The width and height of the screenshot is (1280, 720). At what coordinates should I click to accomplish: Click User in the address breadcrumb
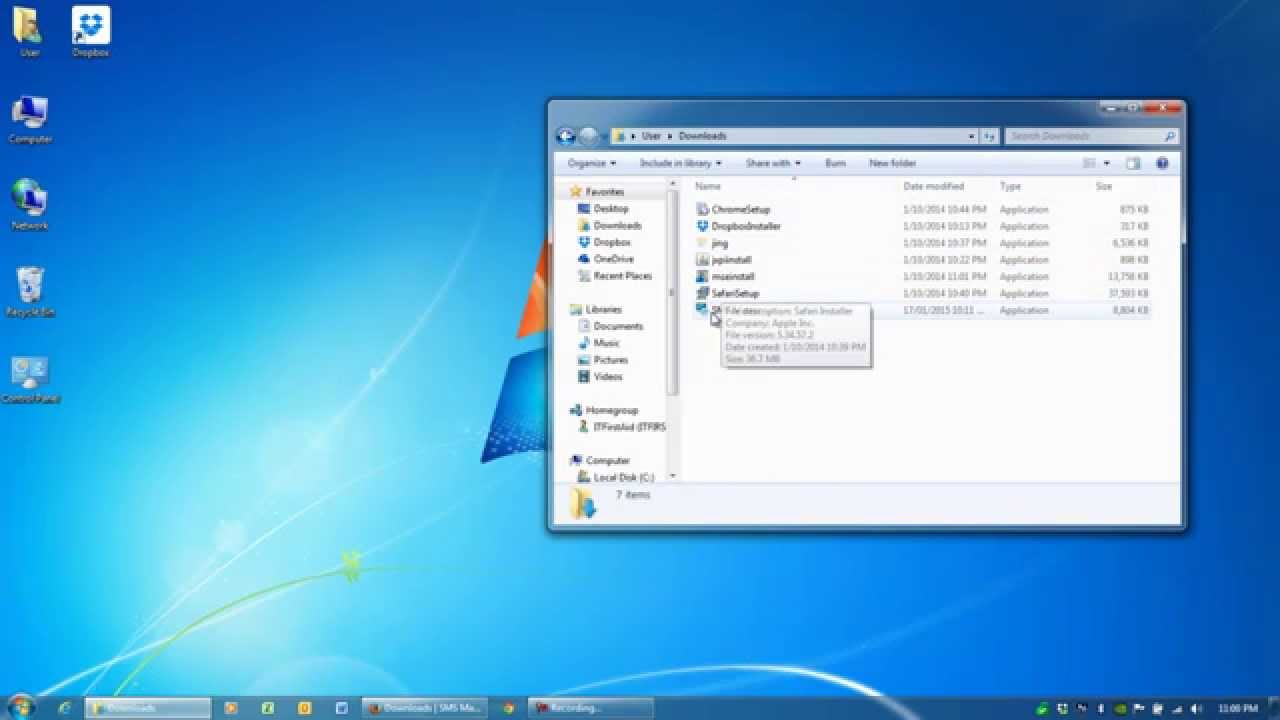[651, 136]
